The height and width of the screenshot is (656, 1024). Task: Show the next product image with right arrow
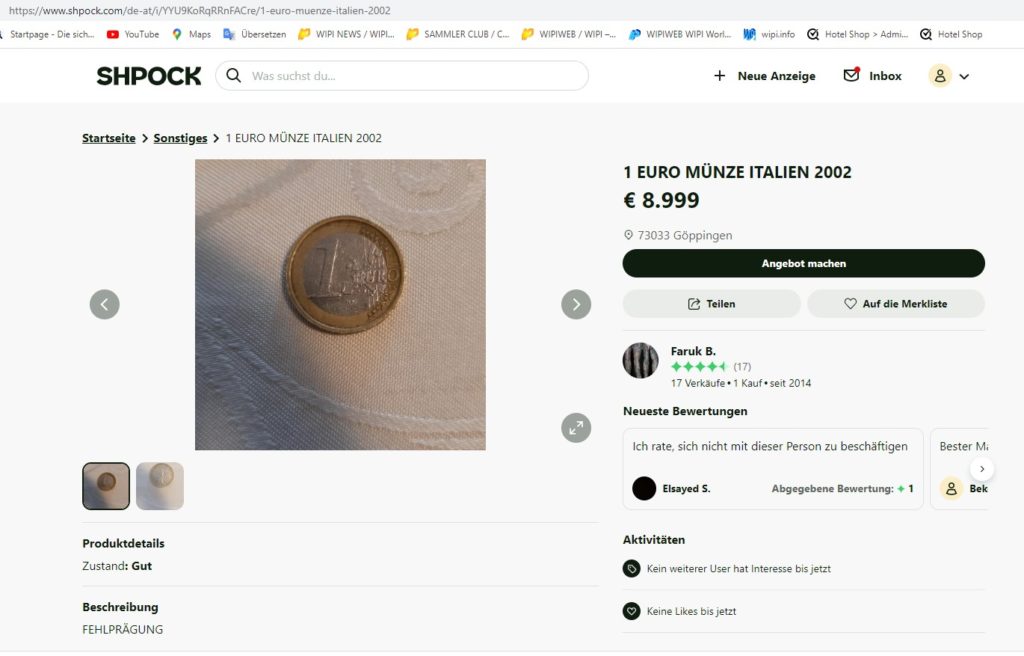coord(576,304)
